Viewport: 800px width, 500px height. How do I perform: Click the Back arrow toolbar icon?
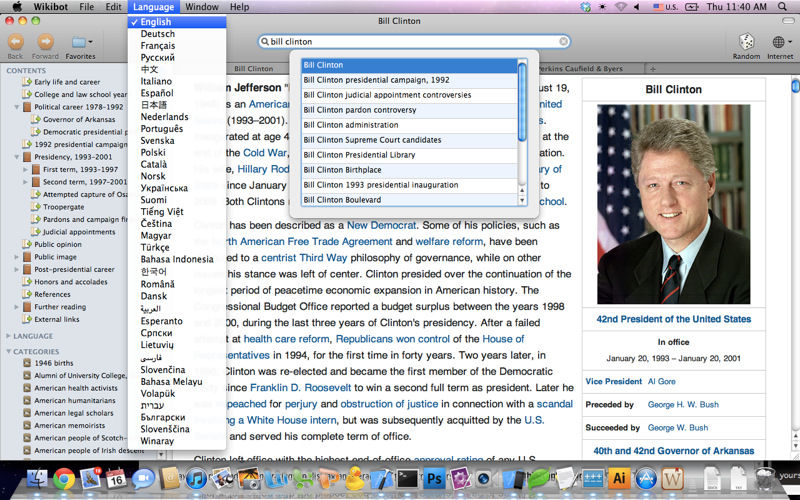pyautogui.click(x=15, y=42)
